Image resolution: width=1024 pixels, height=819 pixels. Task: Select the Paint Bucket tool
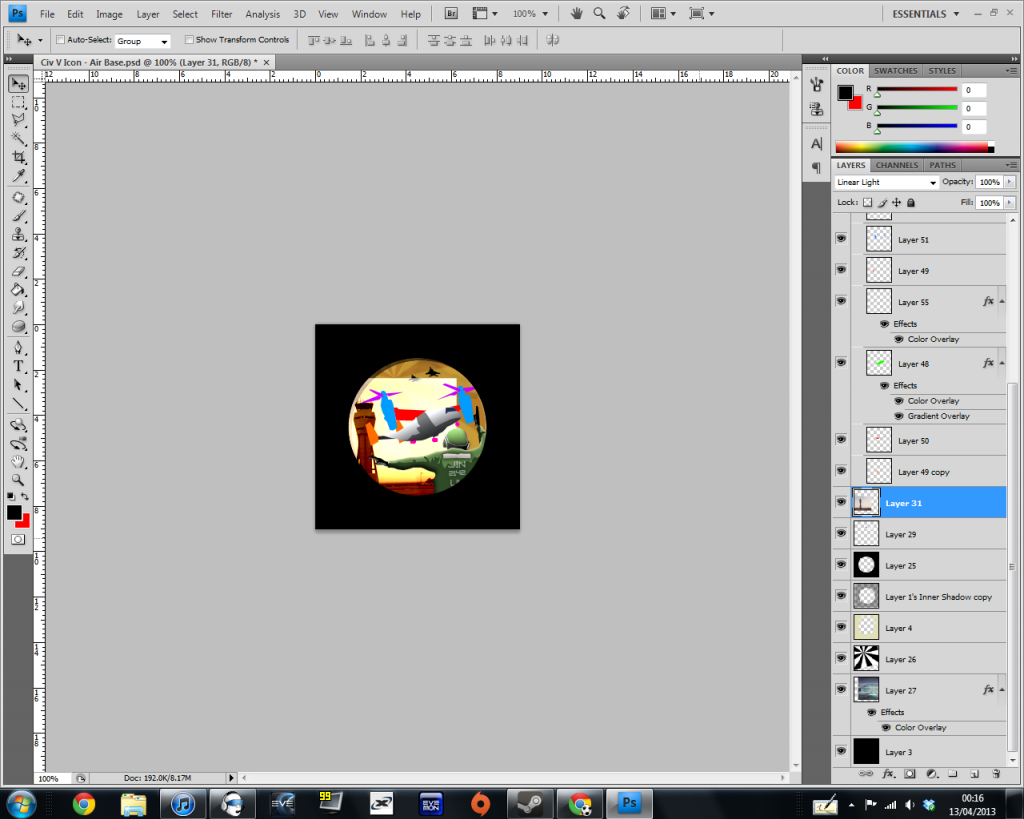[x=18, y=290]
